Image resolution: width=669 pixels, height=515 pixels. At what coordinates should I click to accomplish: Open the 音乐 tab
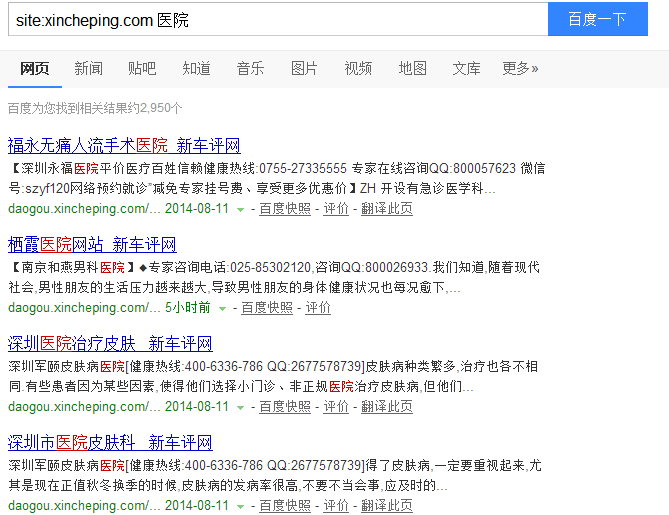[x=250, y=68]
